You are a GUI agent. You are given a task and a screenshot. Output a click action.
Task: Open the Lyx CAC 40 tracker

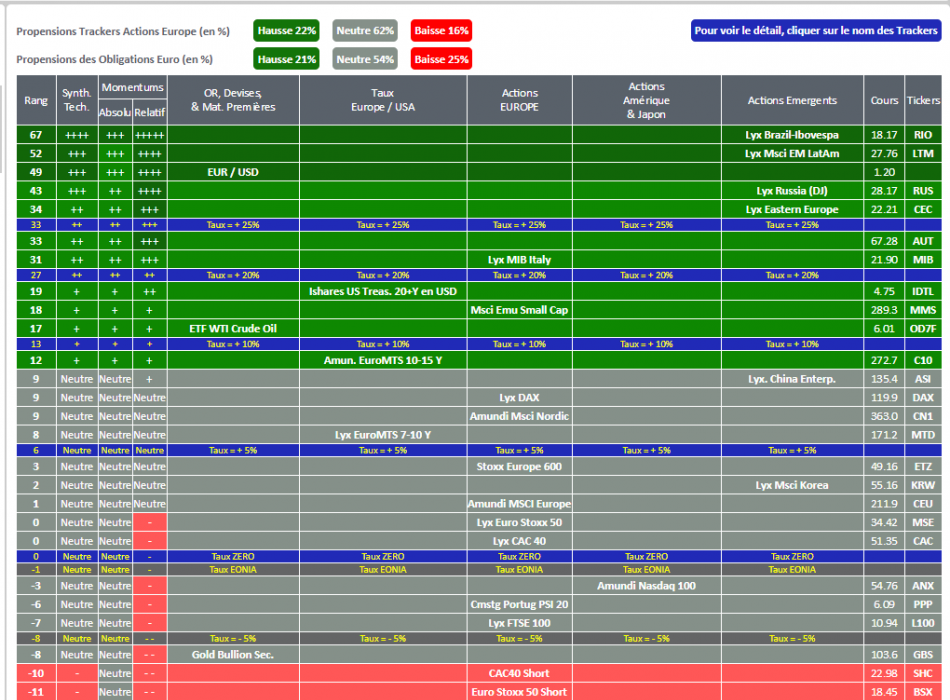(519, 541)
